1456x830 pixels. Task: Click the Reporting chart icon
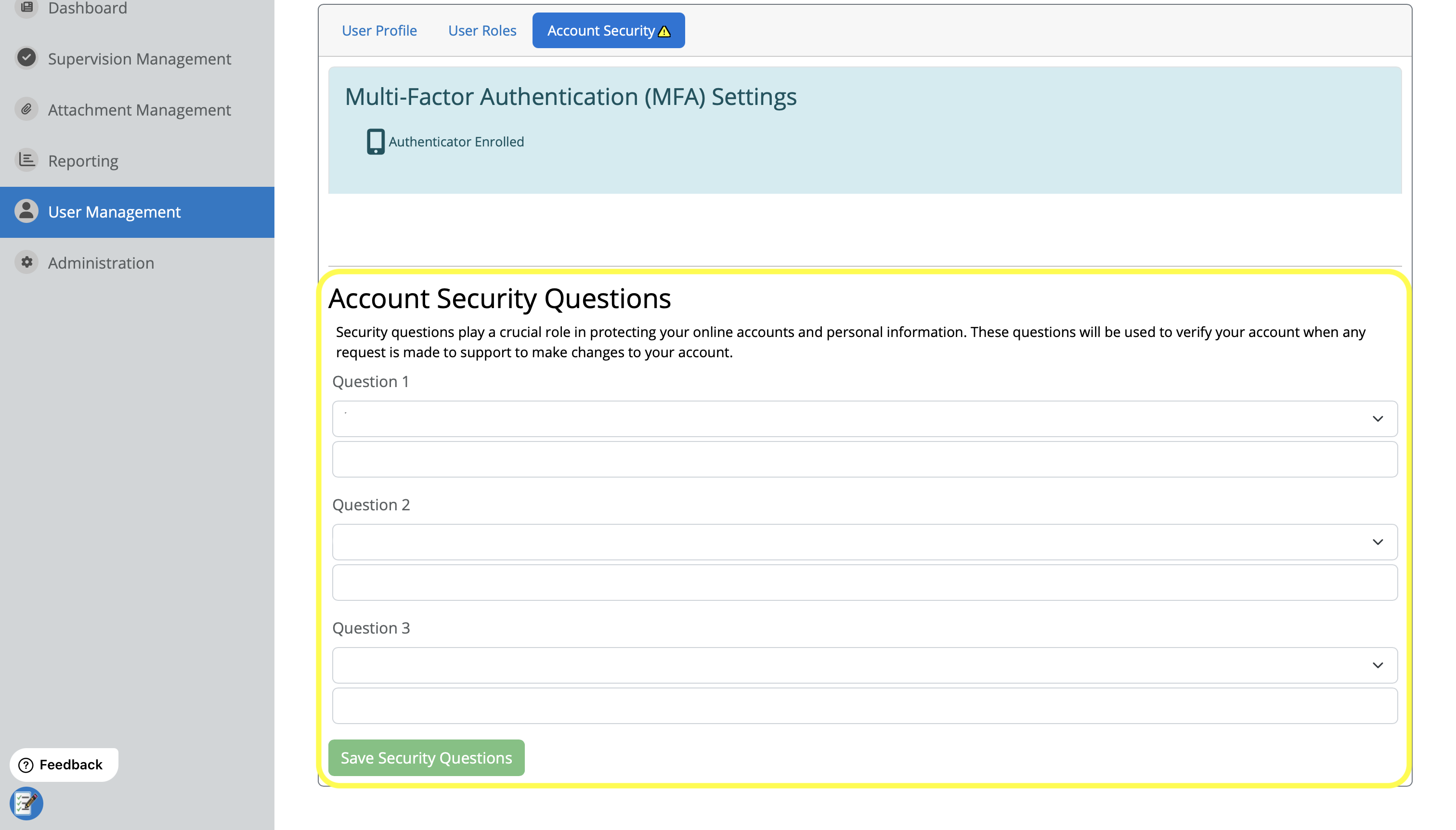26,160
